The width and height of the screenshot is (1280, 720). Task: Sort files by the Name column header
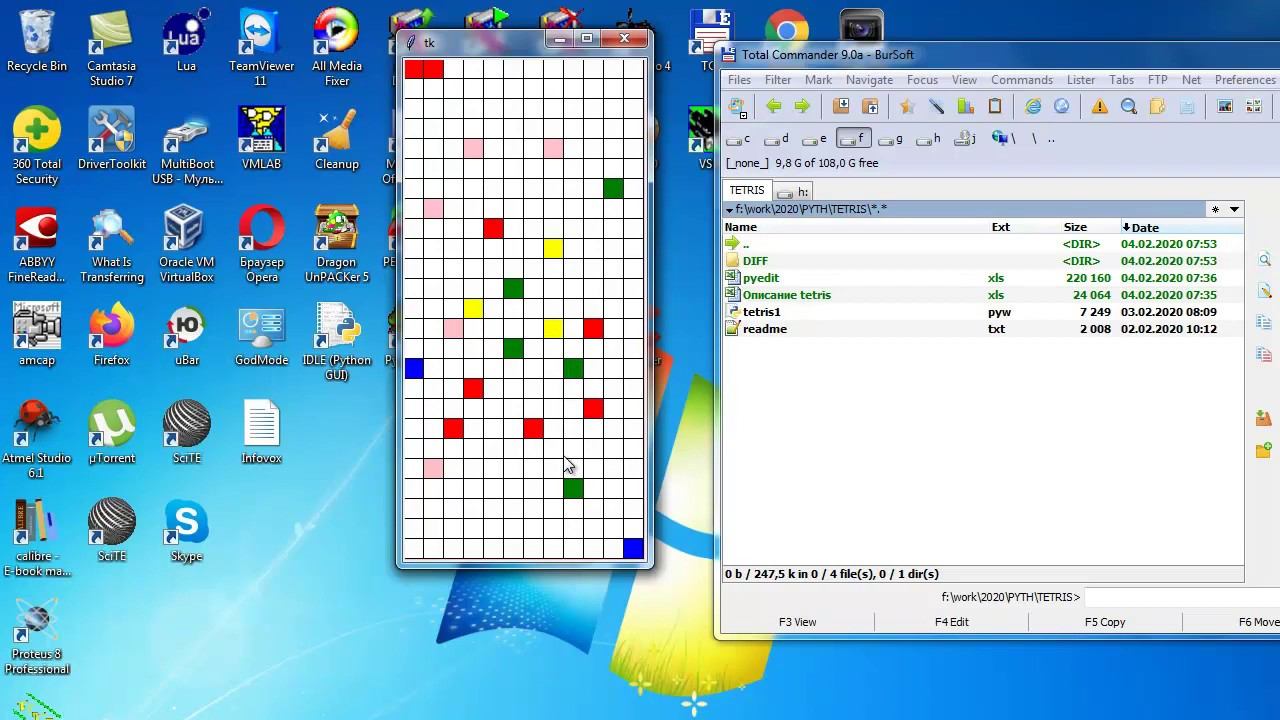pyautogui.click(x=856, y=227)
